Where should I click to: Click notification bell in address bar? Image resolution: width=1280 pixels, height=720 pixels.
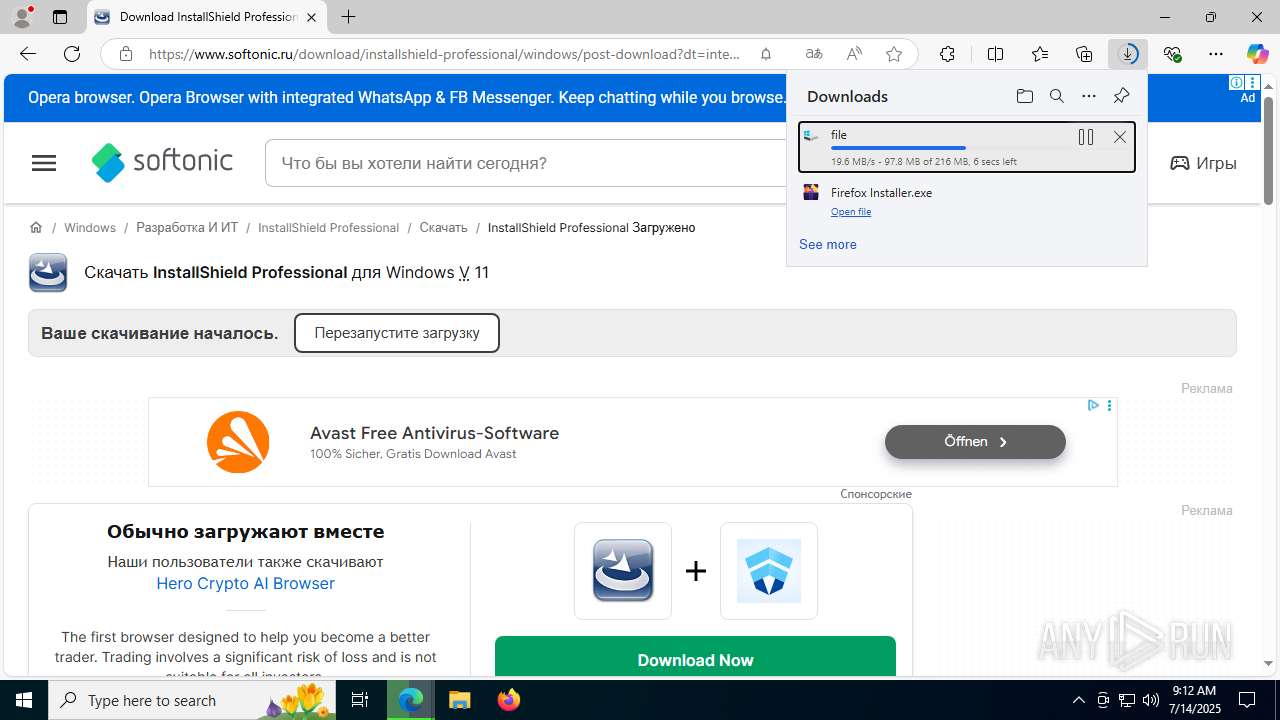click(766, 54)
